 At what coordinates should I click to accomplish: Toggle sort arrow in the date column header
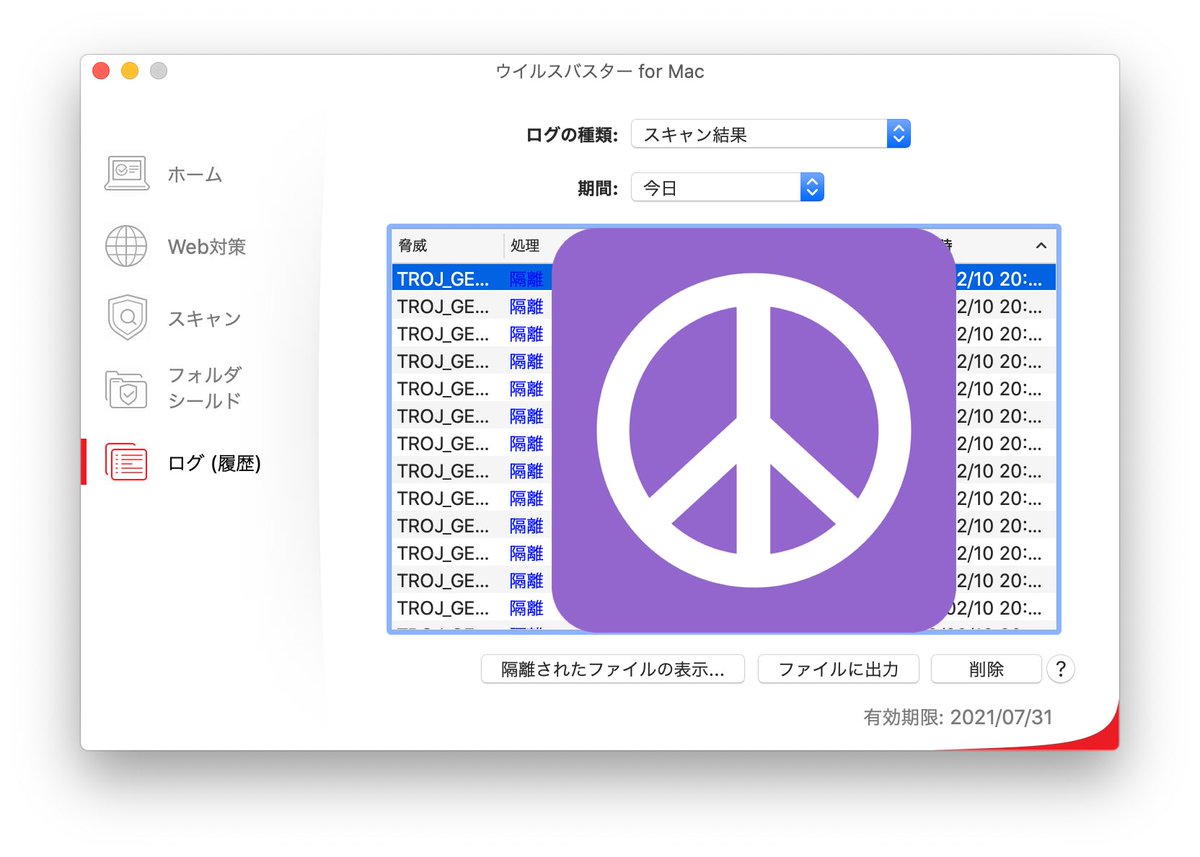(x=1040, y=246)
